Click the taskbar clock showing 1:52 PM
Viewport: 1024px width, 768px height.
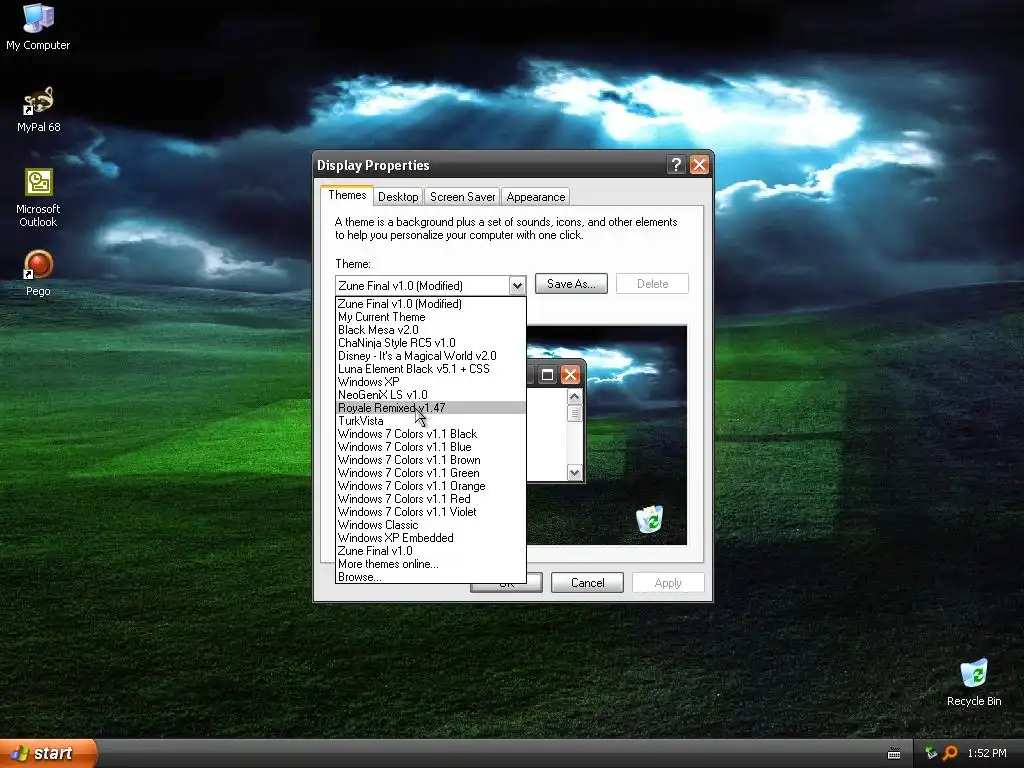987,753
